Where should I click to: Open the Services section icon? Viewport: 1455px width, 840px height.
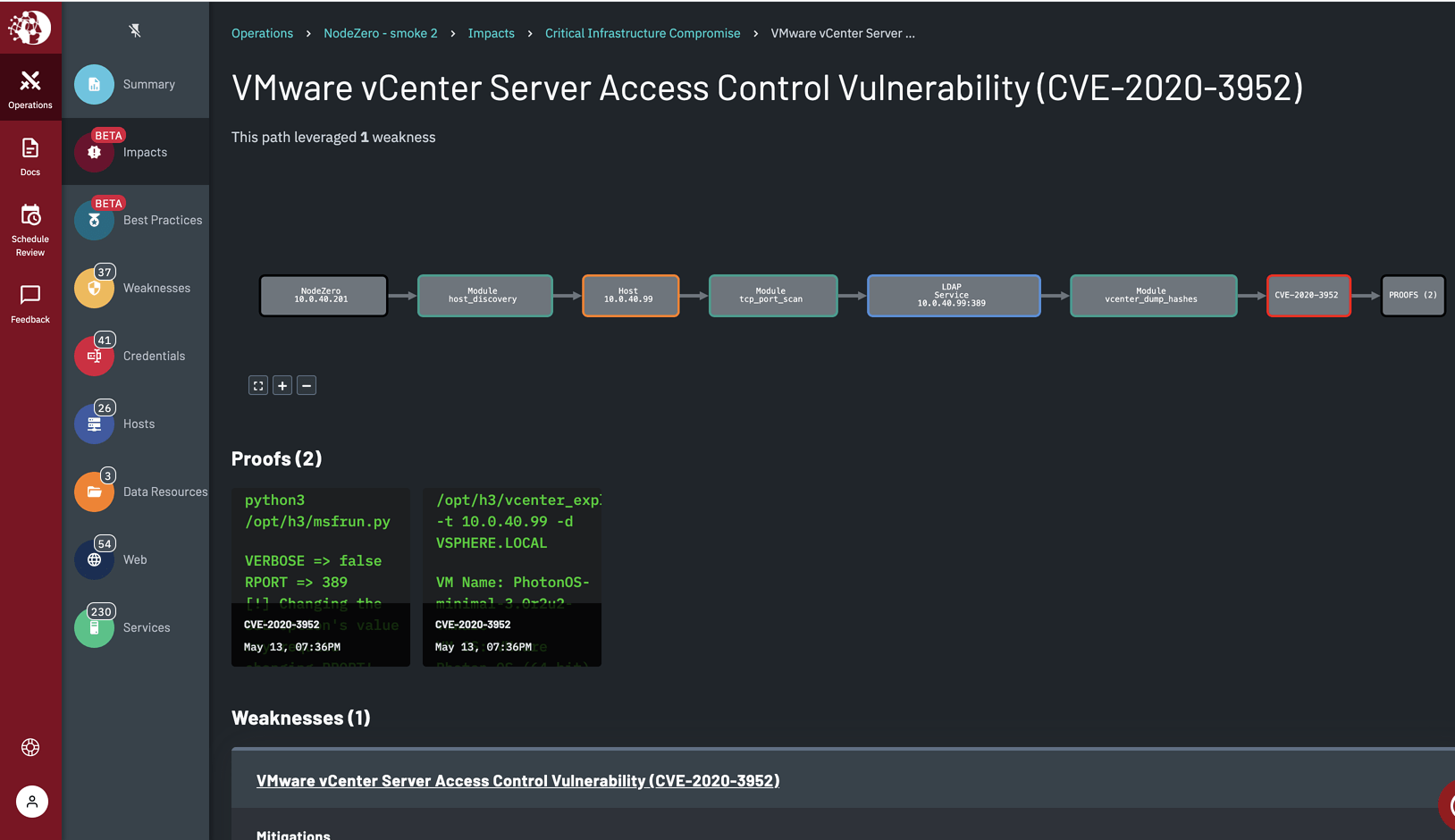pyautogui.click(x=95, y=627)
